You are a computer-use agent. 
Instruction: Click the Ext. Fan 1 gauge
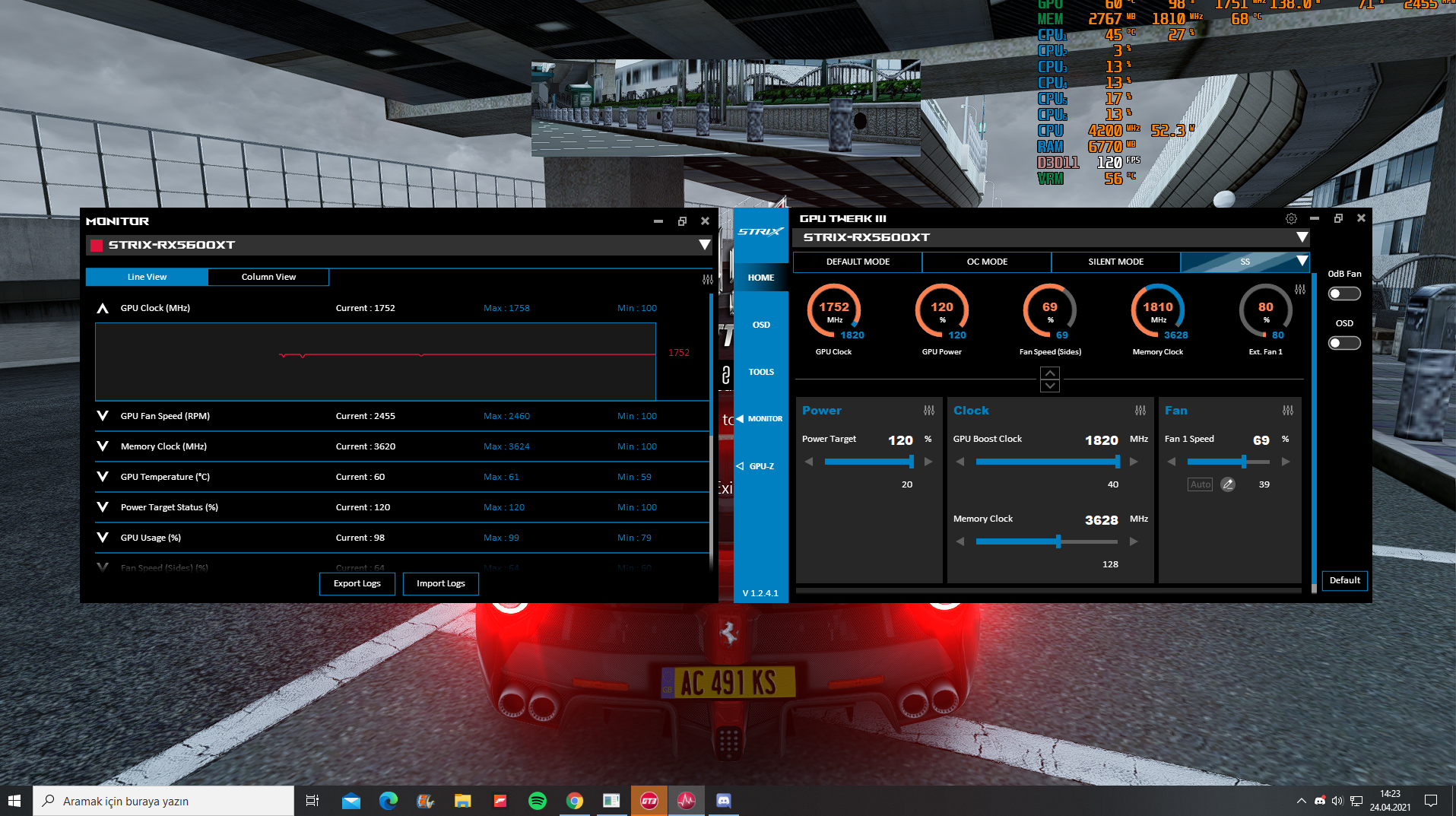pos(1266,311)
